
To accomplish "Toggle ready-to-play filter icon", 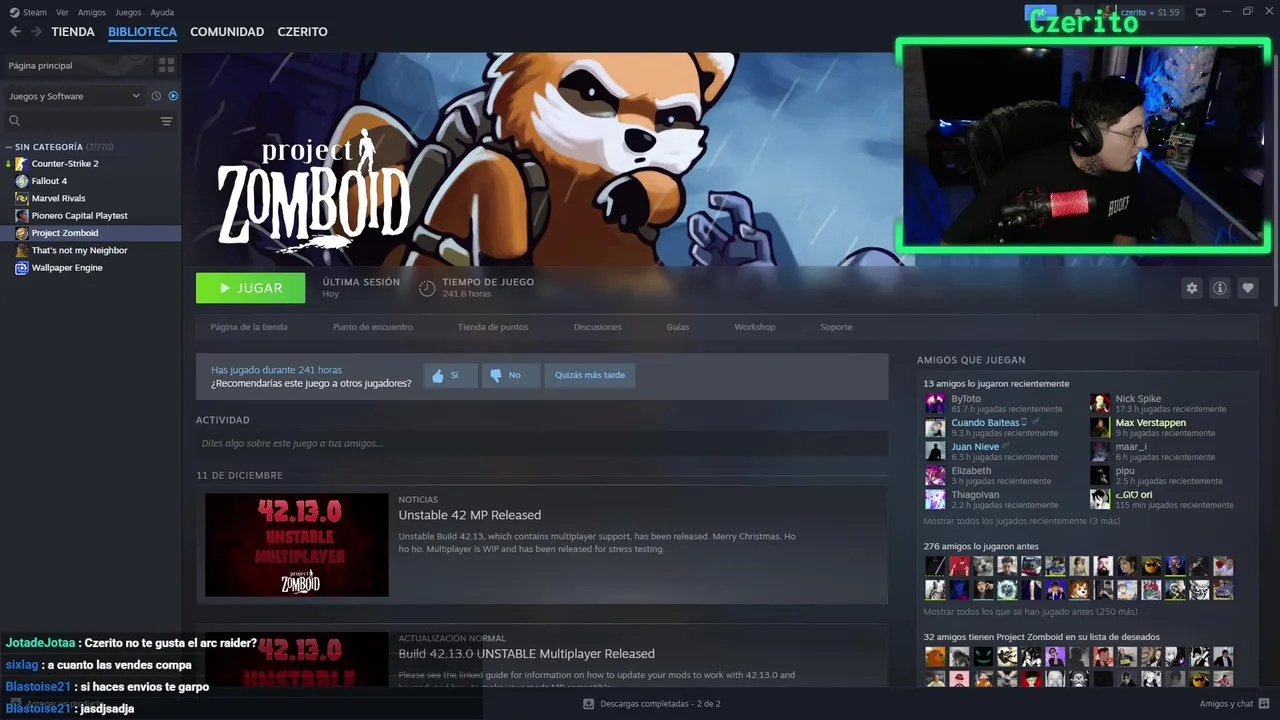I will [x=173, y=96].
